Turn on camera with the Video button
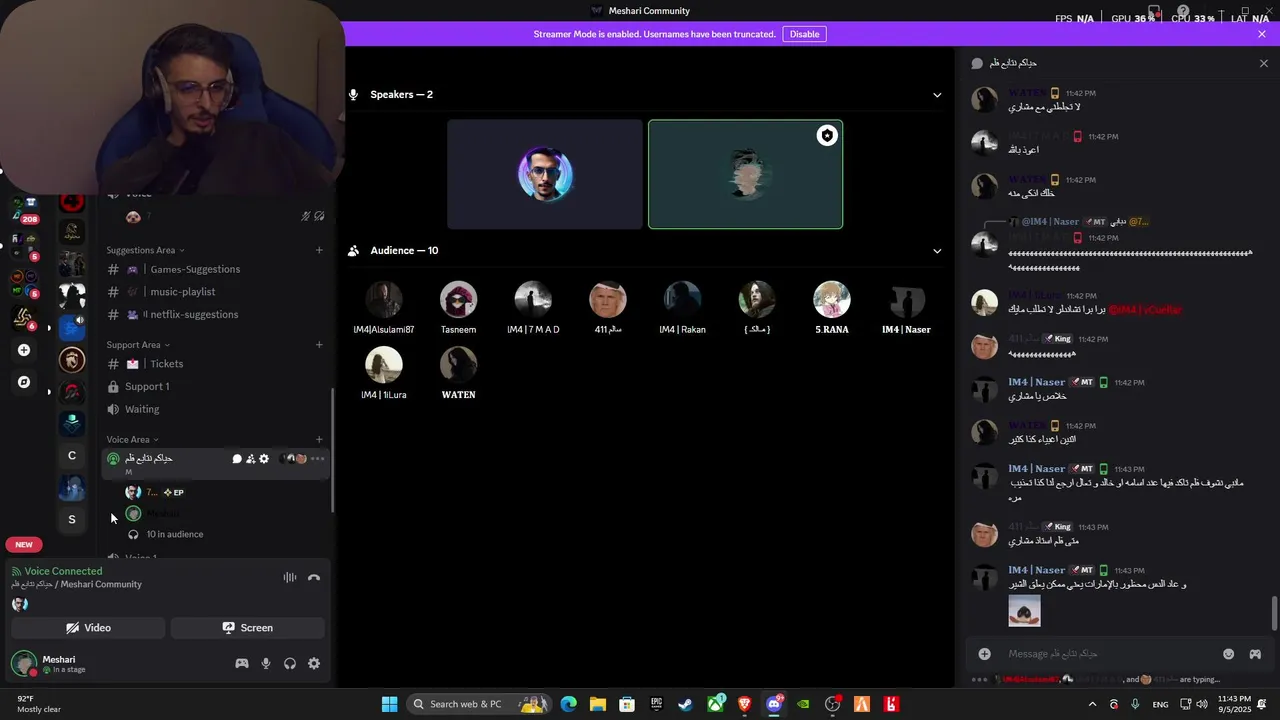This screenshot has width=1280, height=720. (88, 628)
